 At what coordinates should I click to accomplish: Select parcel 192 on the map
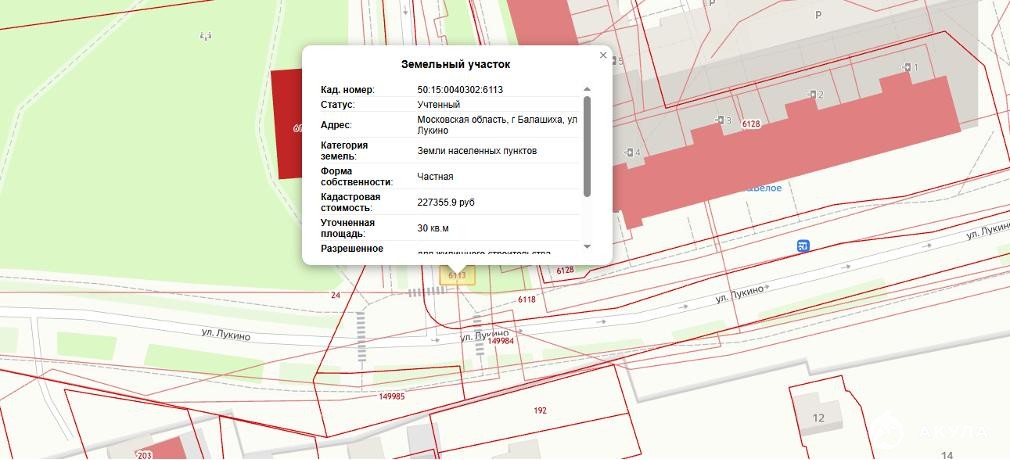click(x=540, y=410)
